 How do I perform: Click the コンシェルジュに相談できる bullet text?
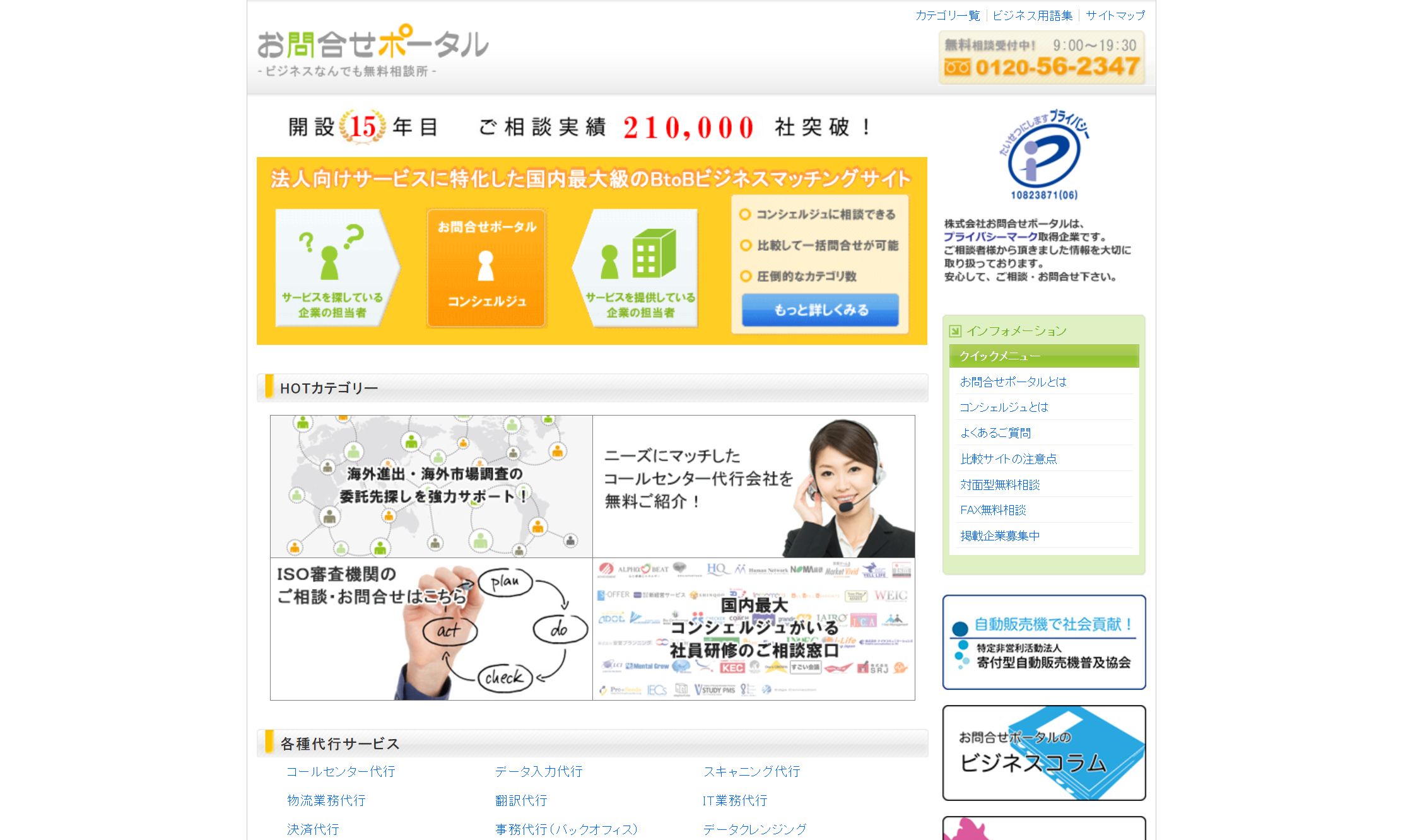[826, 214]
